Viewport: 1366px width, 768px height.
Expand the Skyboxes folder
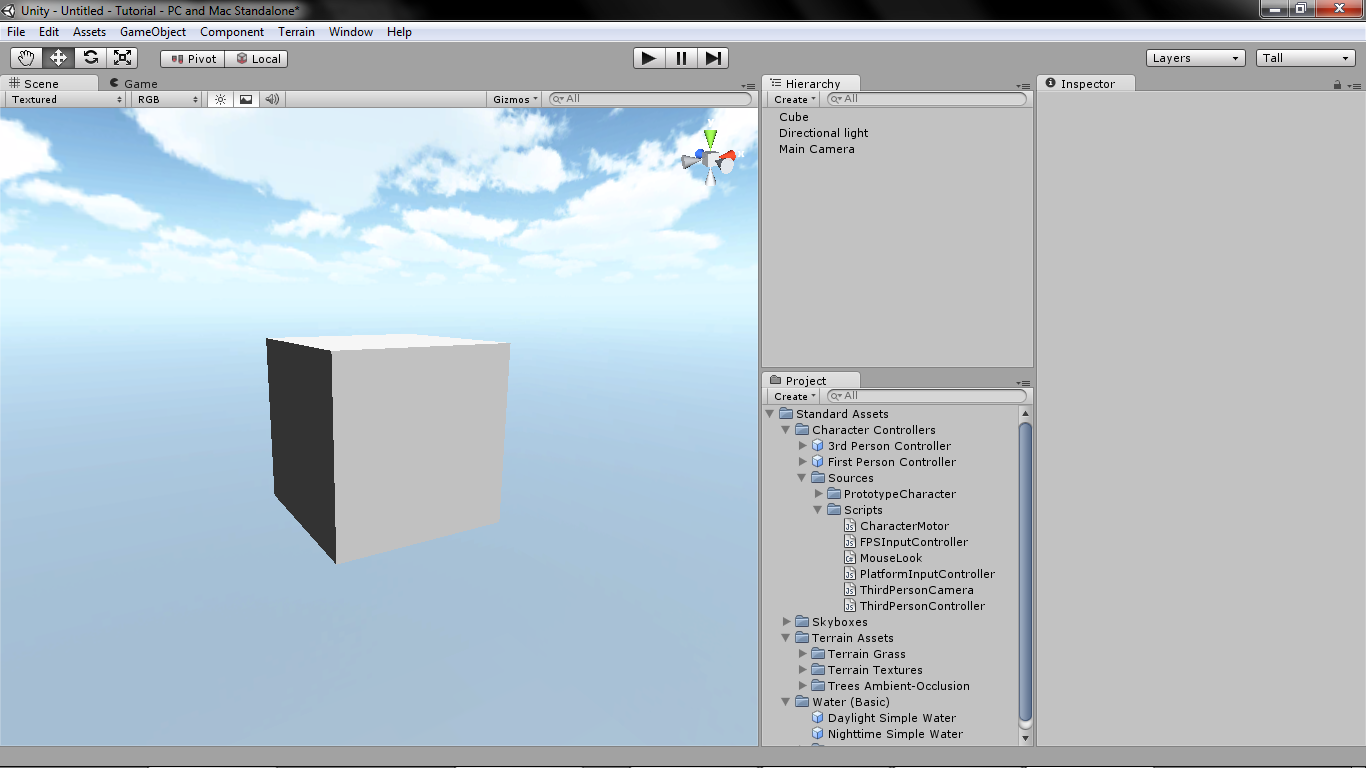click(786, 621)
